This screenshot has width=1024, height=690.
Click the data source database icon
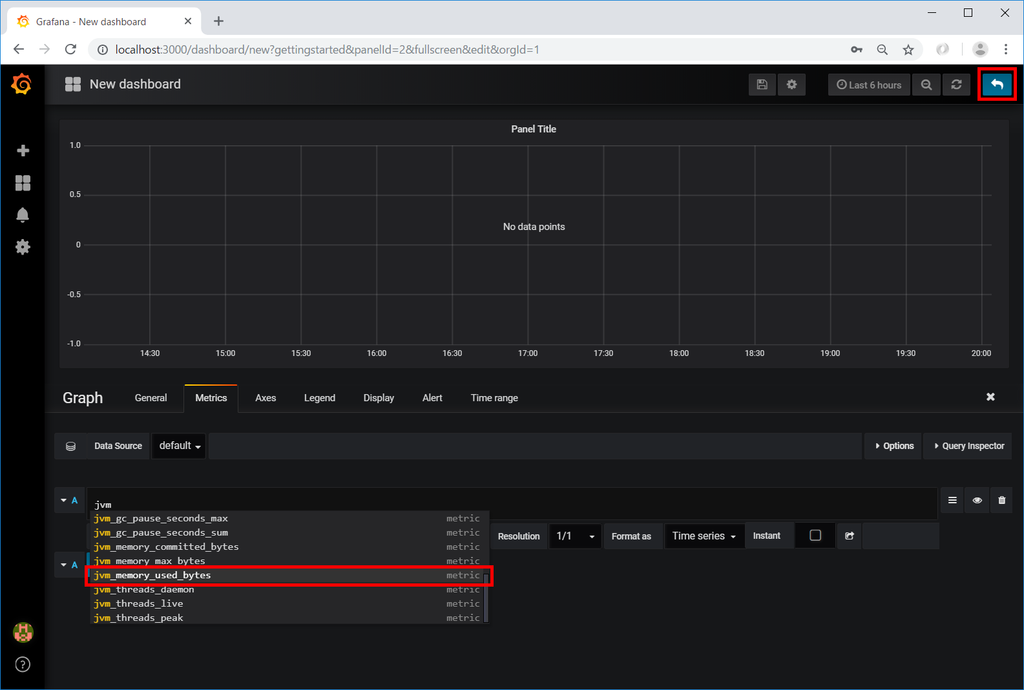[x=71, y=447]
